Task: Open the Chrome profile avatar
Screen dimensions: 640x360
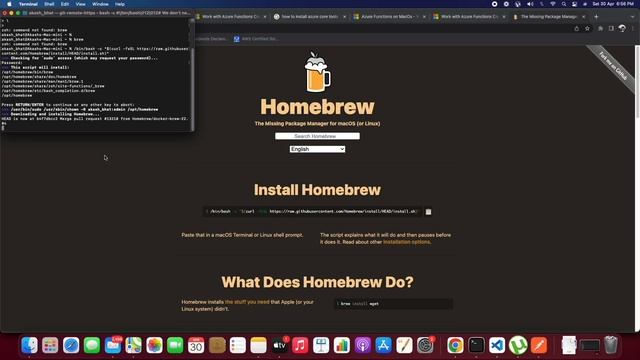Action: click(x=622, y=28)
